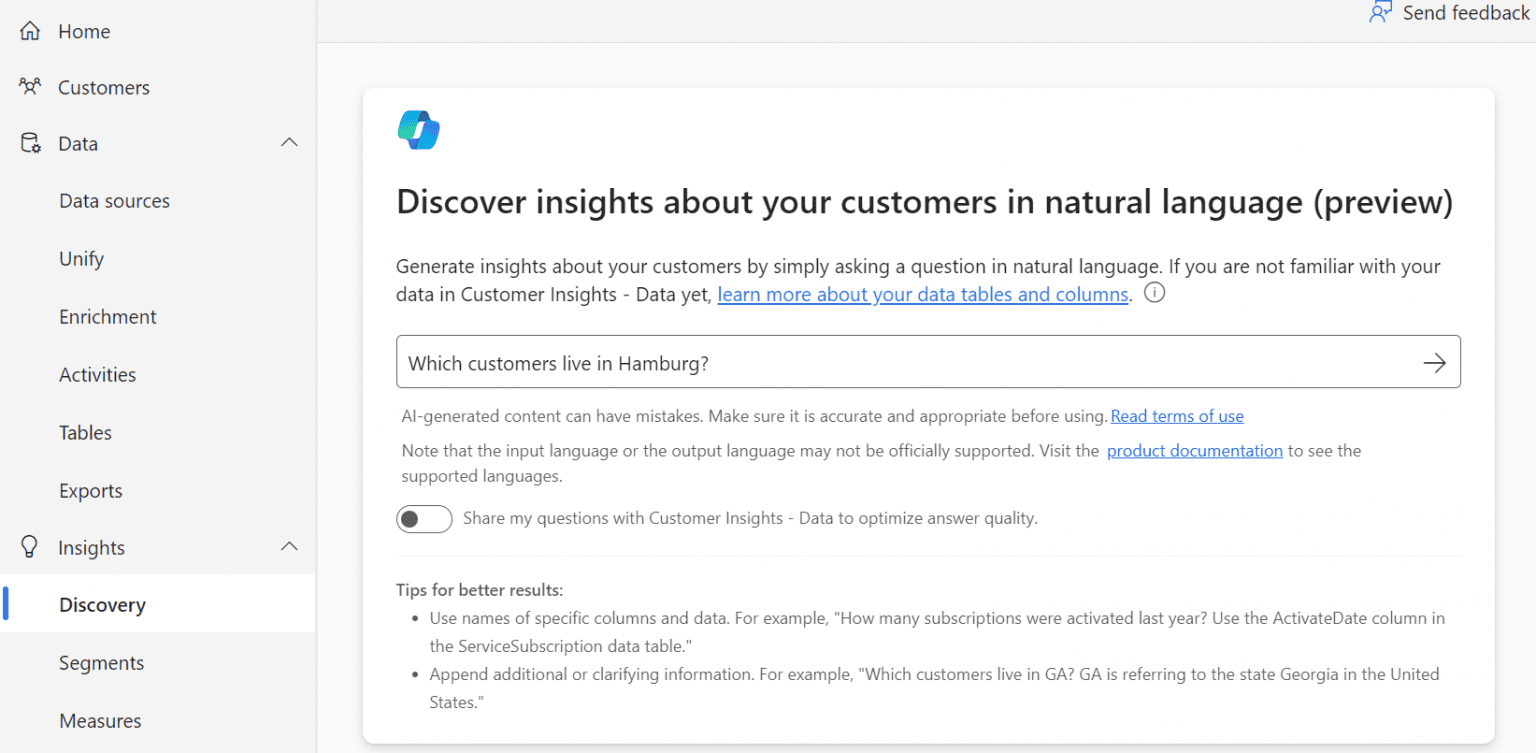Select the Customers icon in the navigation
Viewport: 1536px width, 753px height.
(30, 87)
